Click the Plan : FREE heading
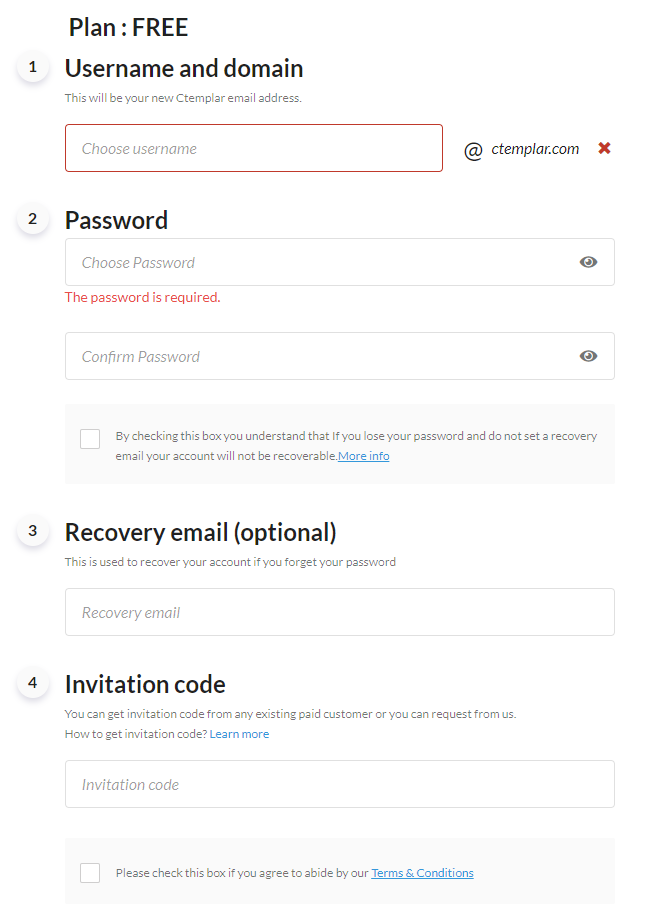 (128, 27)
